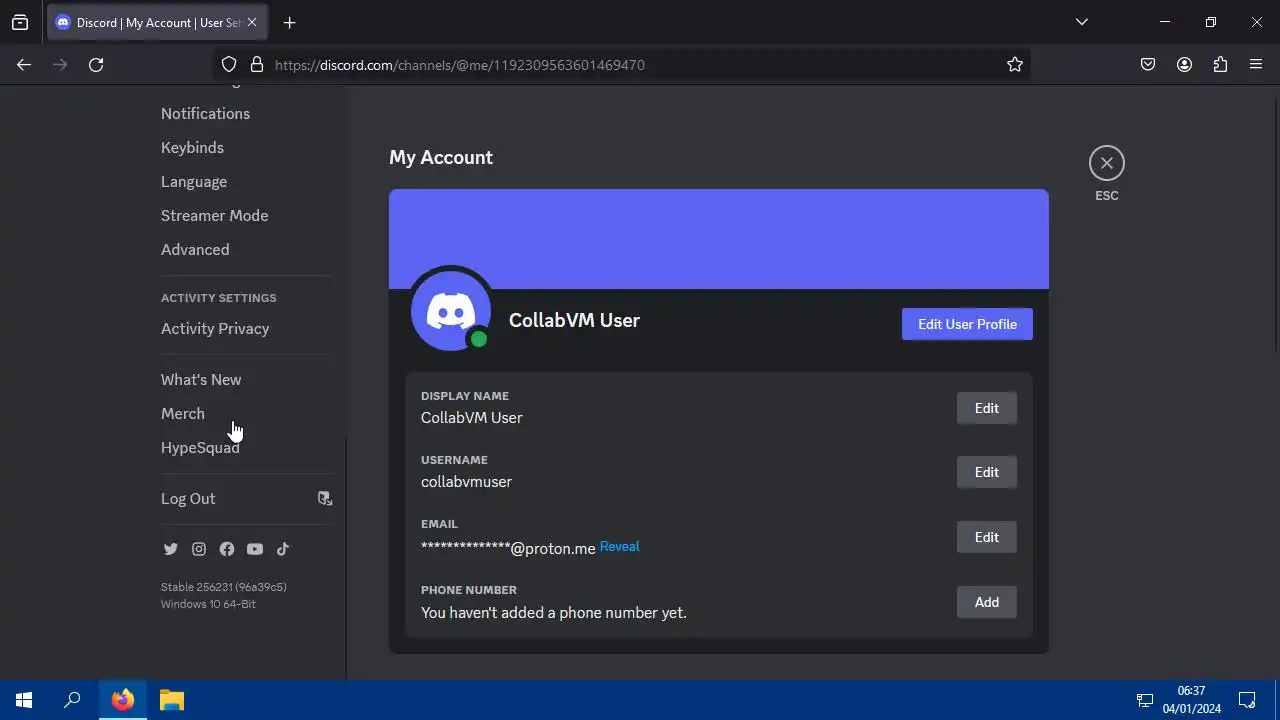The height and width of the screenshot is (720, 1280).
Task: Click the site padlock security icon
Action: 257,65
